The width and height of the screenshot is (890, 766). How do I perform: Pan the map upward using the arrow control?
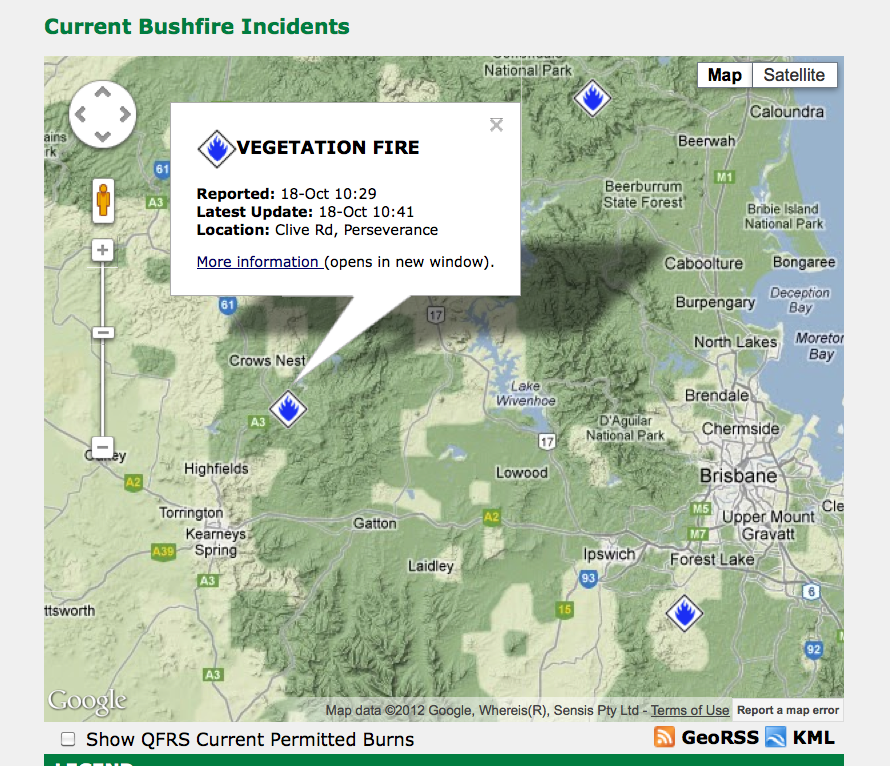102,92
